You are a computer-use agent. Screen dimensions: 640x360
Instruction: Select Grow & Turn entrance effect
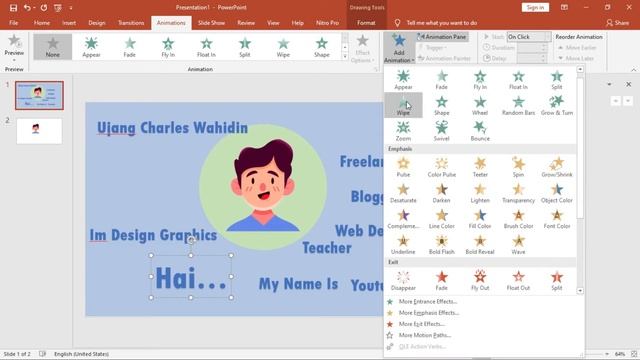pos(557,105)
